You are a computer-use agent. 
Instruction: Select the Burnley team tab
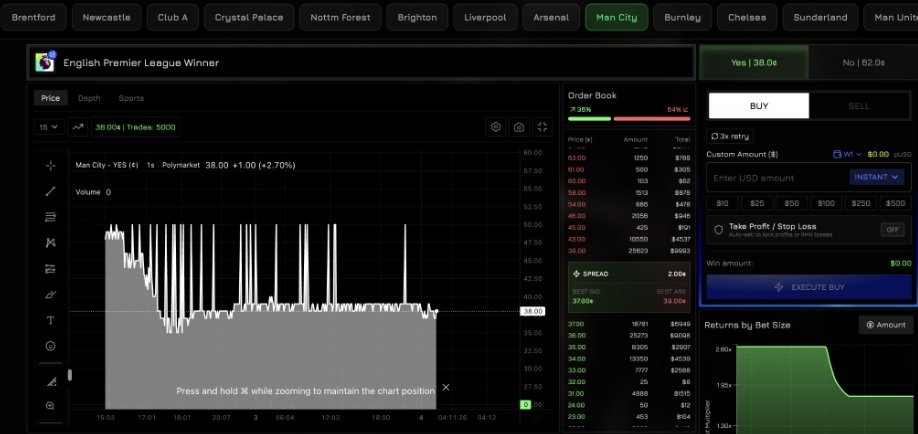(683, 18)
